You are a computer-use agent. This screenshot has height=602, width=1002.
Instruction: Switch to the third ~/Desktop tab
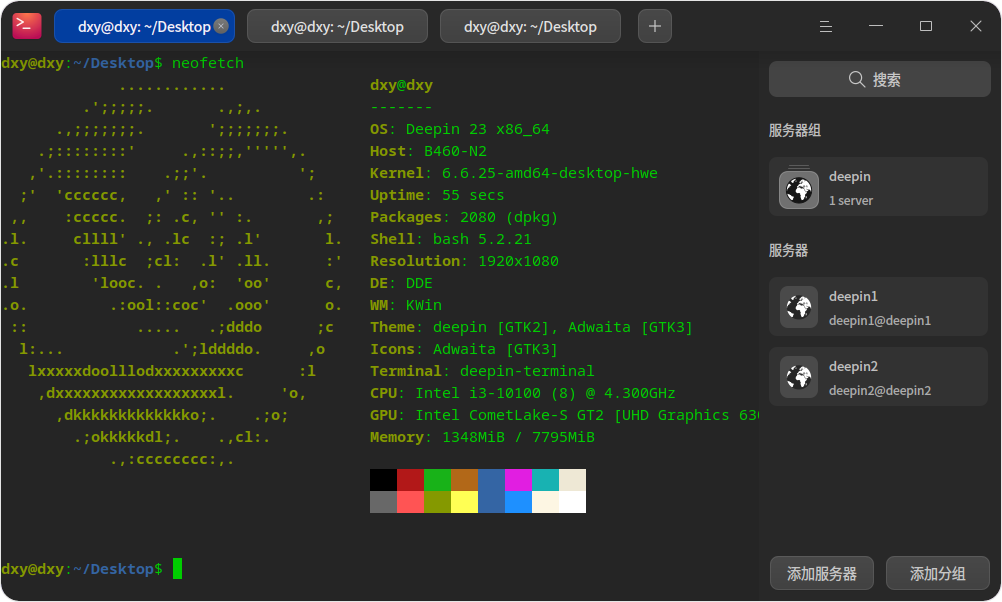530,26
